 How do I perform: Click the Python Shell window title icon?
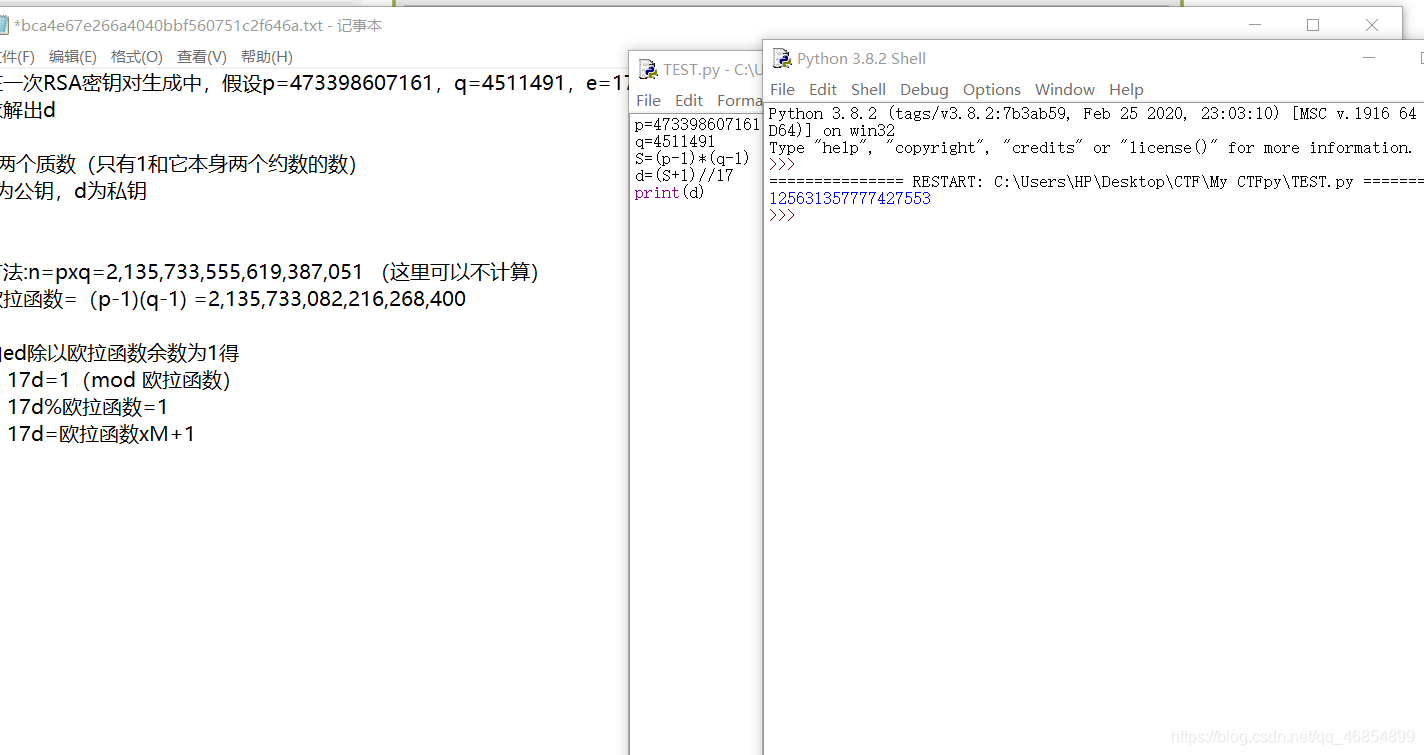tap(781, 58)
